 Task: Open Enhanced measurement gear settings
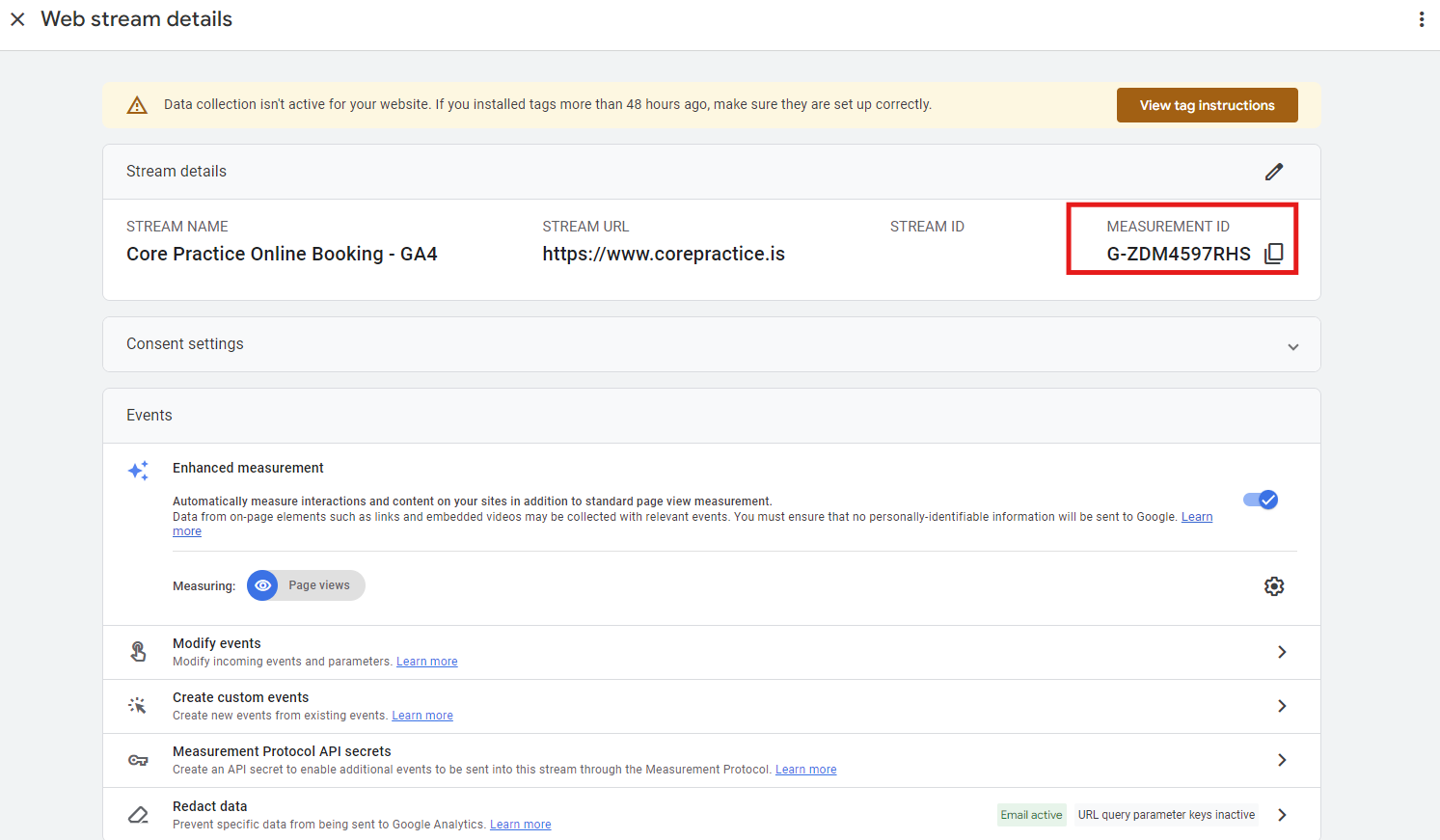(x=1274, y=586)
